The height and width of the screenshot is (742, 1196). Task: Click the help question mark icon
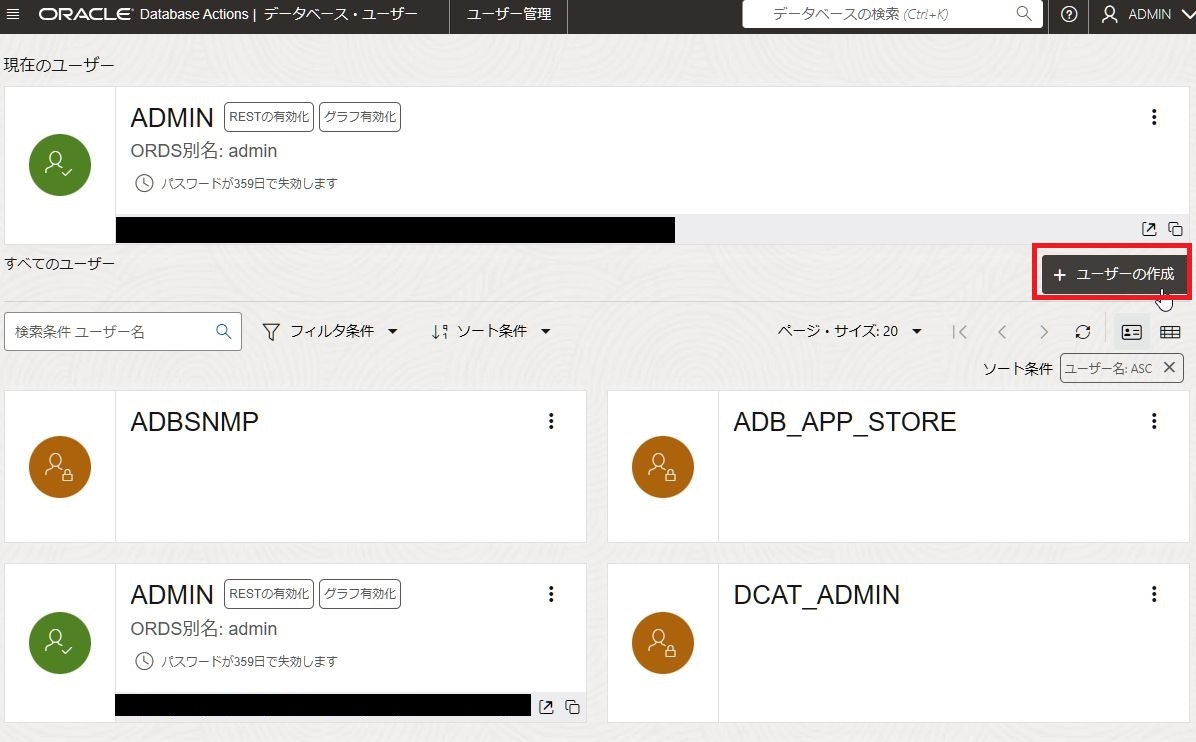point(1069,14)
